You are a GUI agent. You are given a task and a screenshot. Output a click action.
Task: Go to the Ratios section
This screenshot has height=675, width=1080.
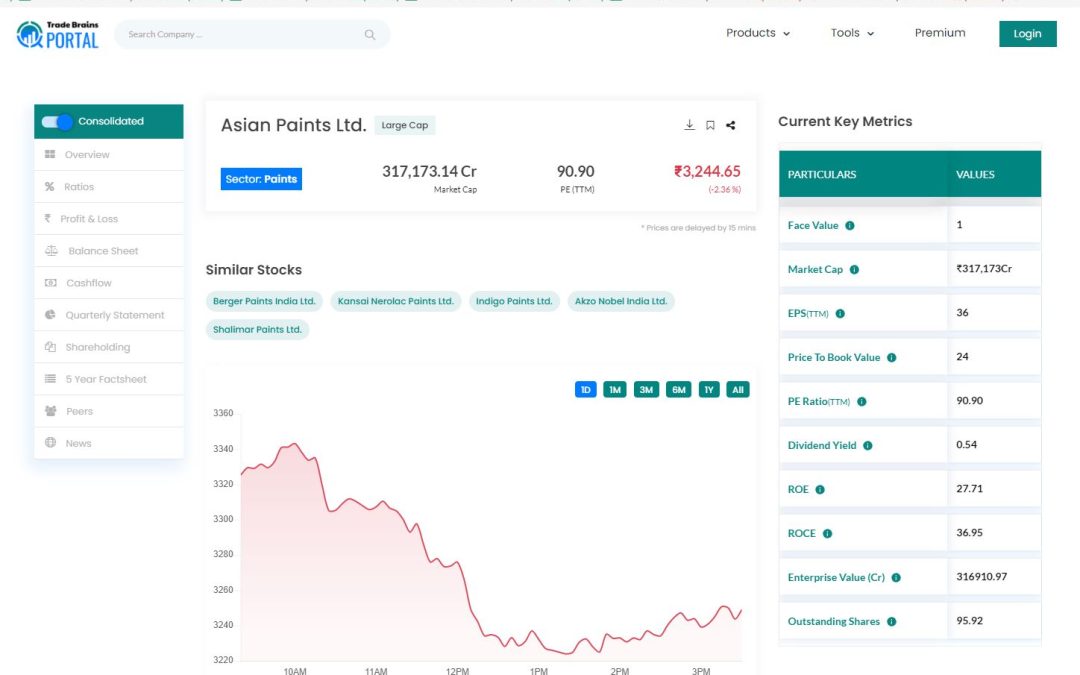(109, 187)
